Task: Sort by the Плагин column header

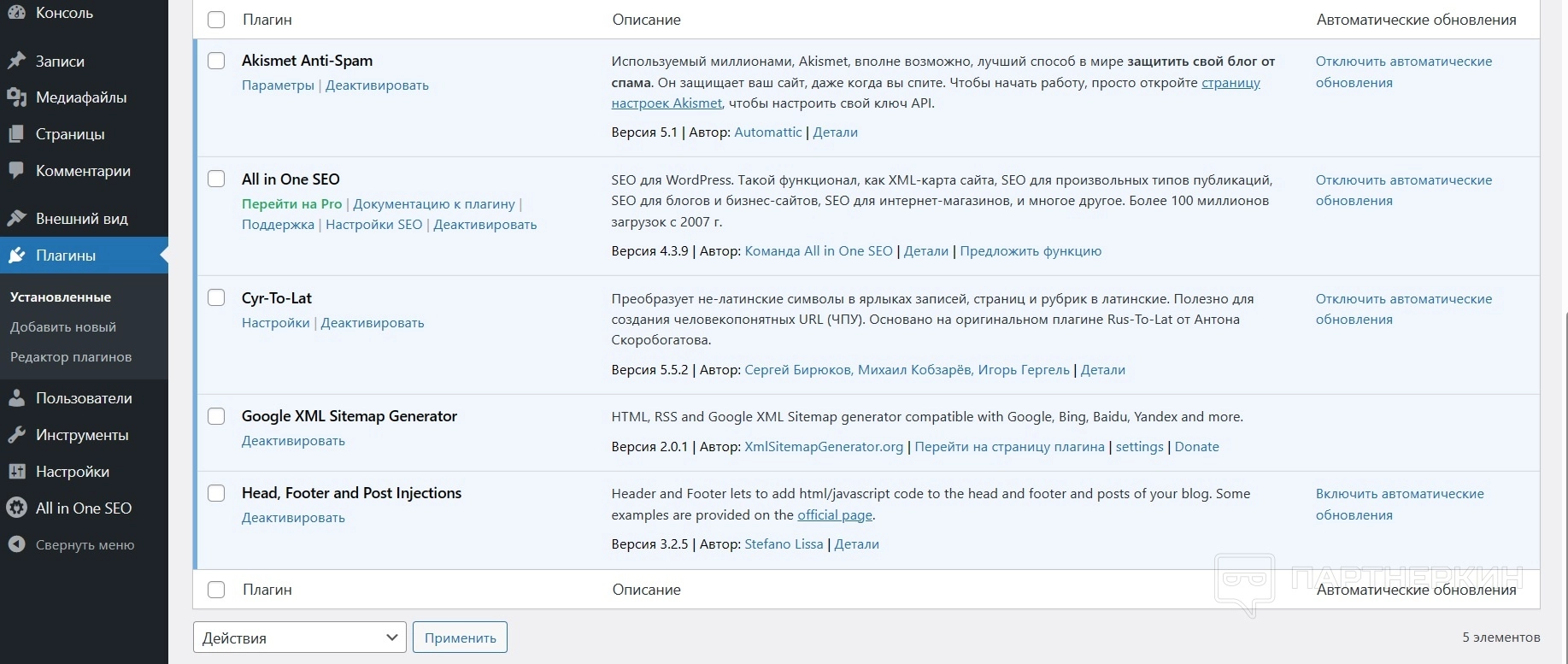Action: tap(267, 20)
